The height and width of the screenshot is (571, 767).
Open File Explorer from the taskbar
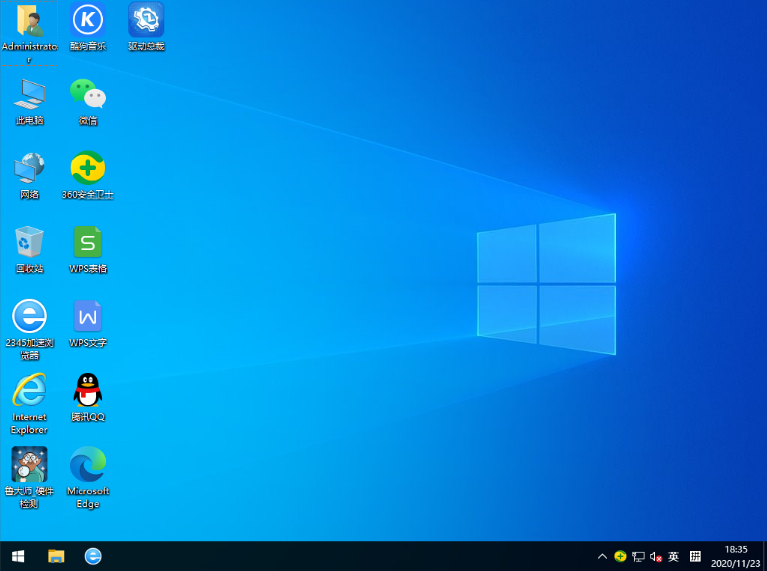coord(57,556)
